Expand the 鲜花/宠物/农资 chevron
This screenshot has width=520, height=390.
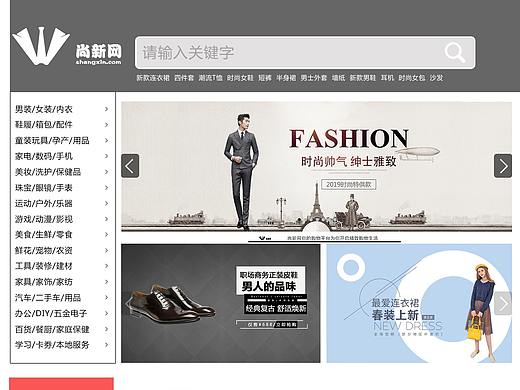tap(106, 250)
